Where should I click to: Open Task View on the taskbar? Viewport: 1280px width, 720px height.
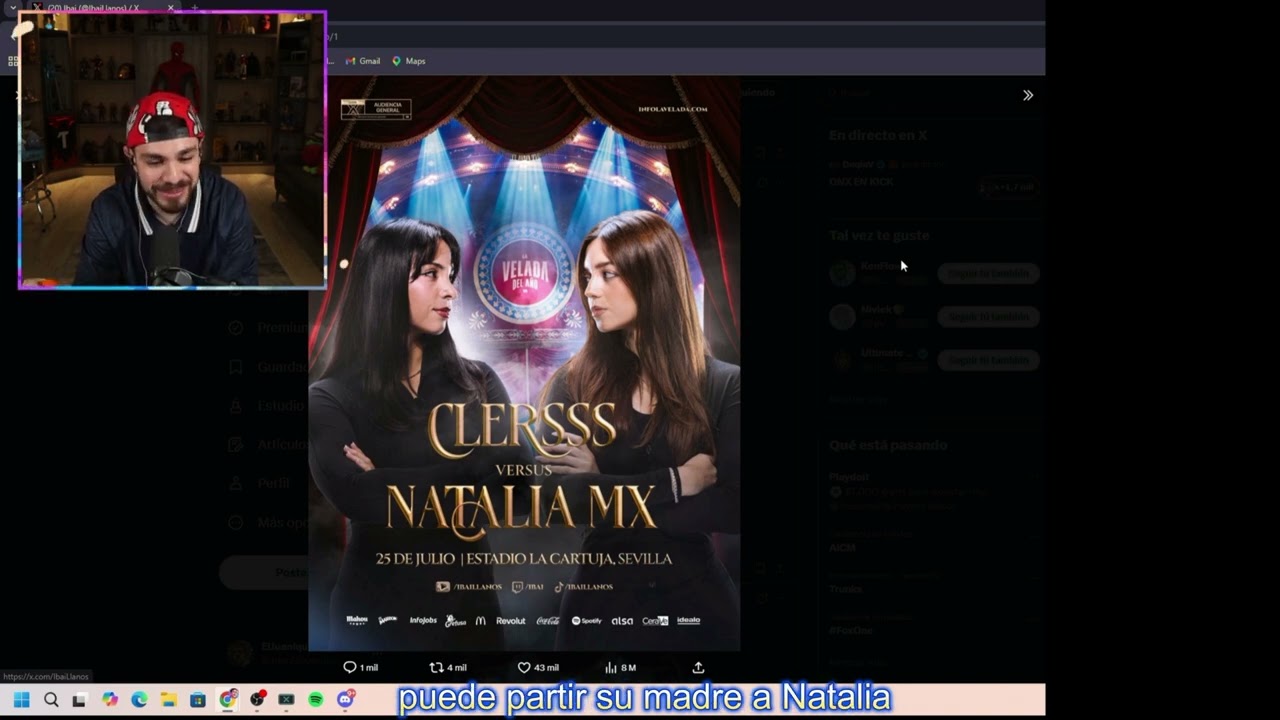80,700
